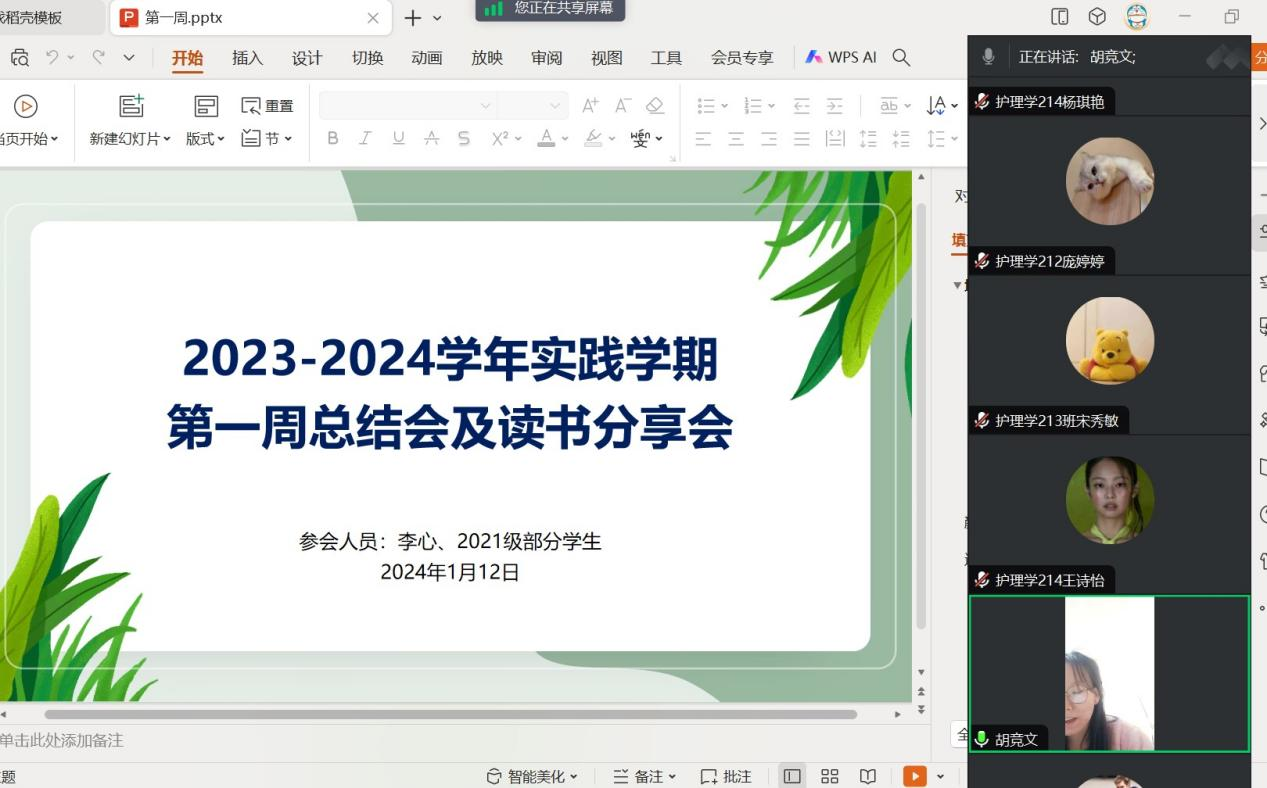Open the 插入 ribbon tab
The width and height of the screenshot is (1267, 788).
pos(247,58)
